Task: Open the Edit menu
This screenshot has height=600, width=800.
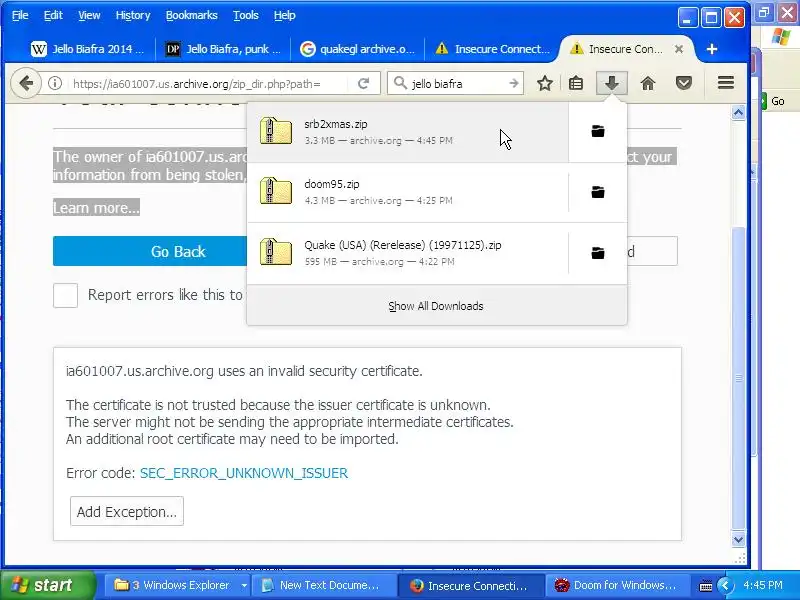Action: [x=53, y=15]
